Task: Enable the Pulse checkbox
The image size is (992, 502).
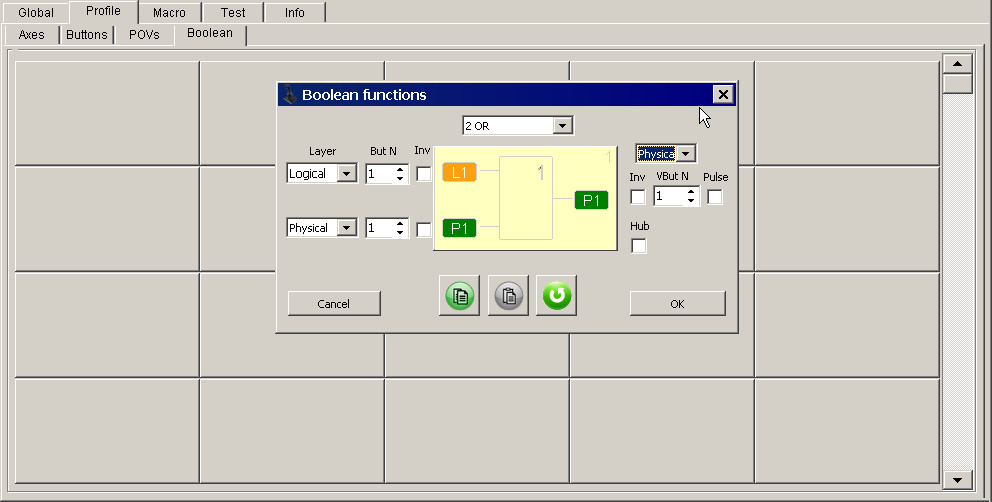Action: (715, 197)
